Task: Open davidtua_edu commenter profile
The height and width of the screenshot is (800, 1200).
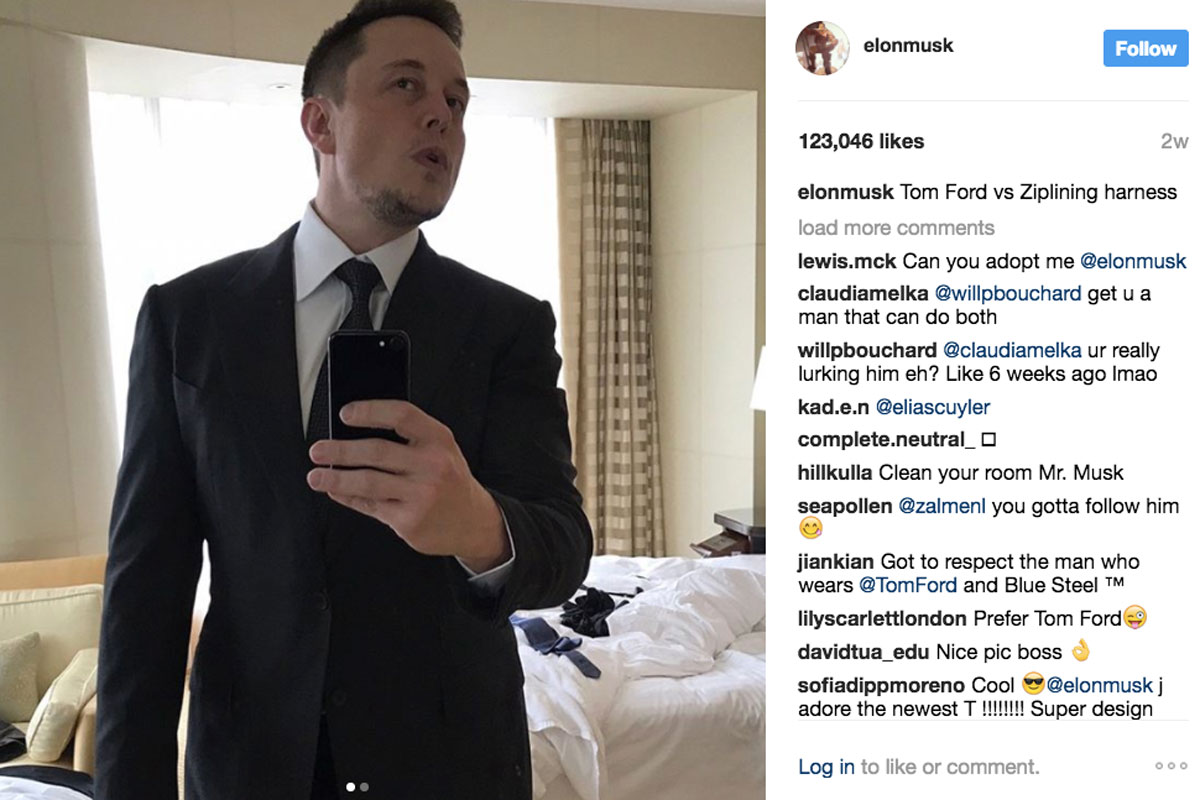Action: point(864,652)
